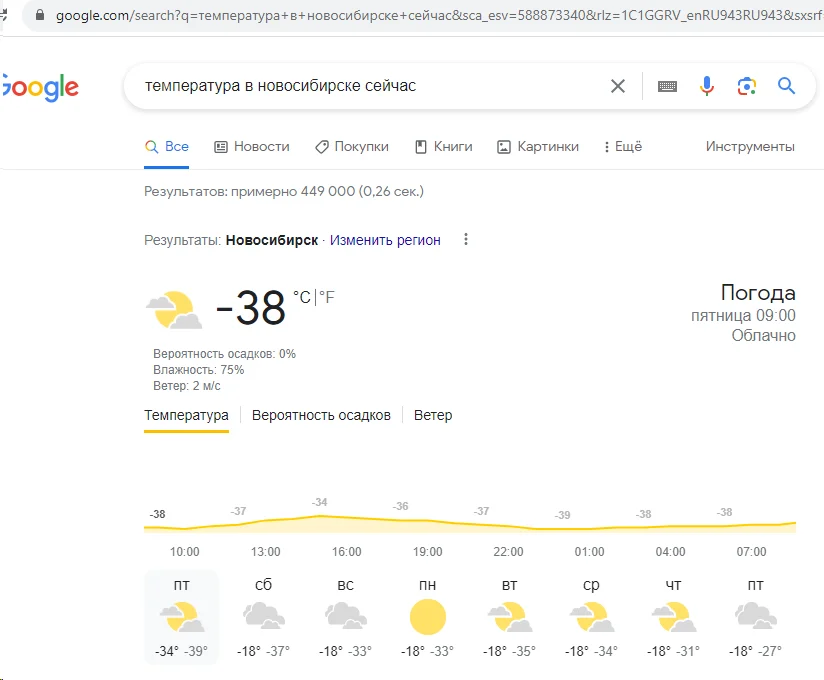Open the results options three-dot menu
The image size is (824, 680).
[465, 239]
